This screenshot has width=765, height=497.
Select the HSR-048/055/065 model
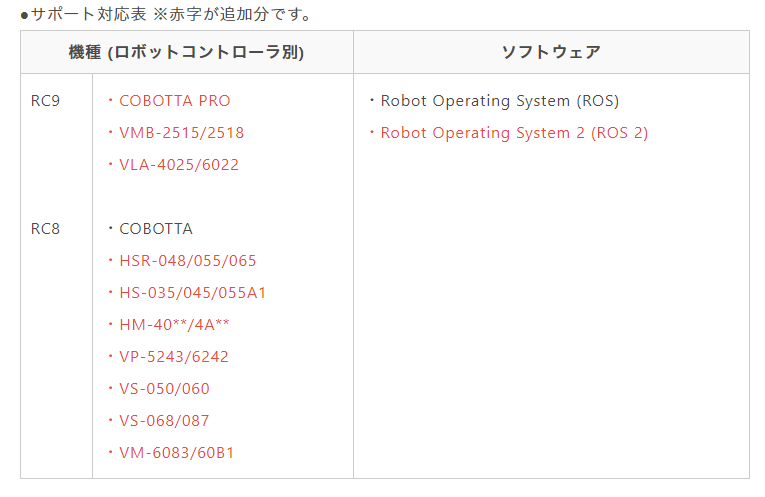[187, 261]
